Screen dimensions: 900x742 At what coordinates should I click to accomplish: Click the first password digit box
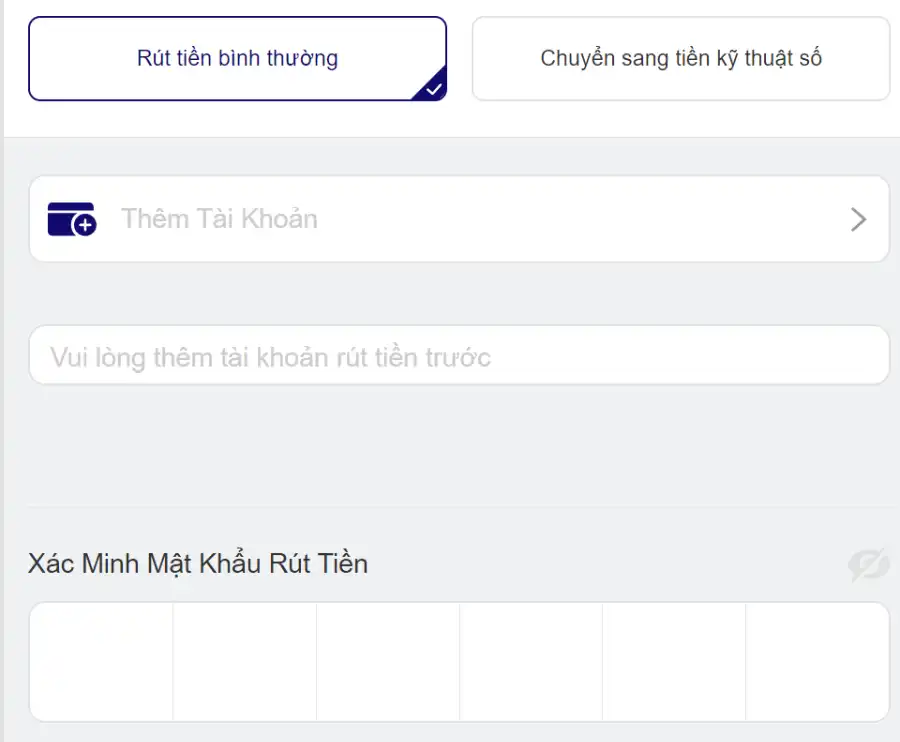[x=102, y=662]
